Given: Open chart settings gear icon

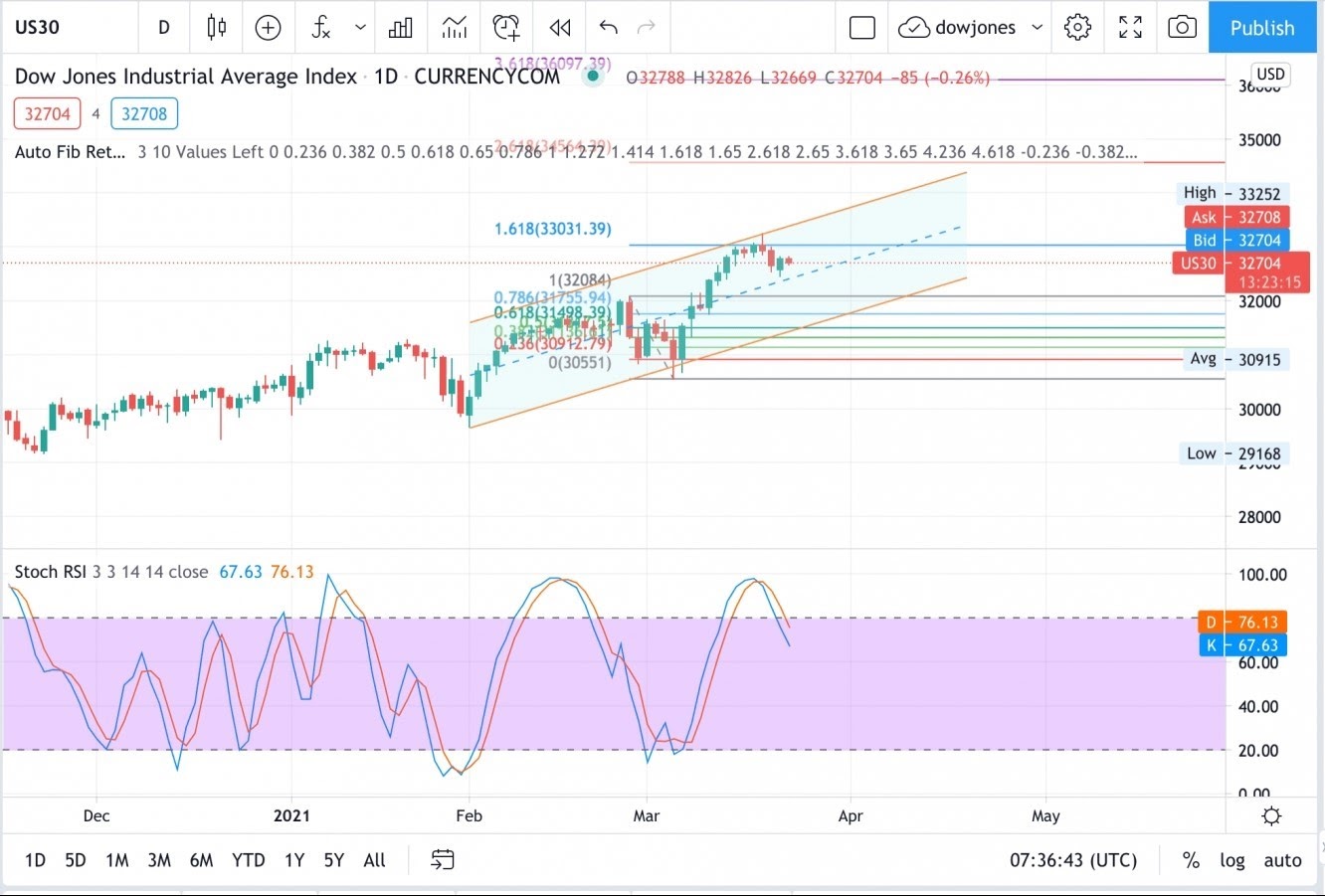Looking at the screenshot, I should [1077, 28].
